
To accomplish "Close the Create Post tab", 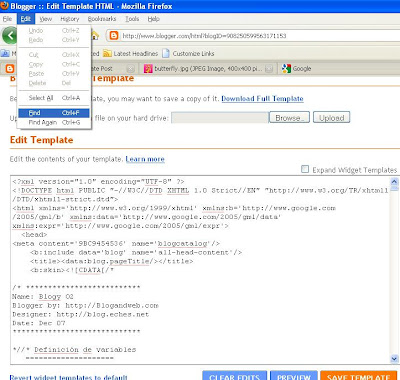I will (x=131, y=69).
